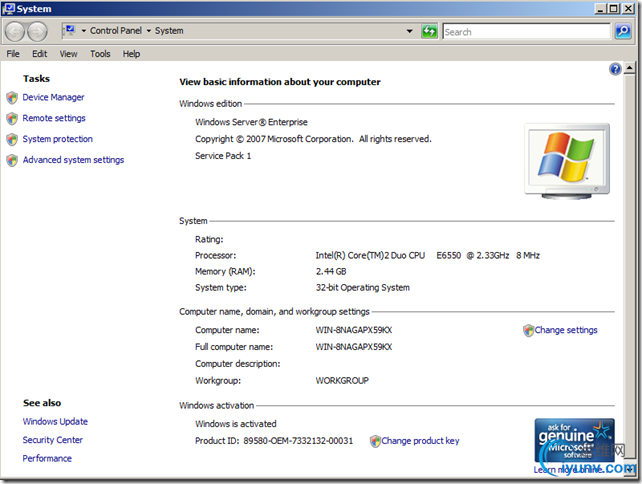Image resolution: width=642 pixels, height=484 pixels.
Task: Click the green Refresh button
Action: tap(430, 31)
